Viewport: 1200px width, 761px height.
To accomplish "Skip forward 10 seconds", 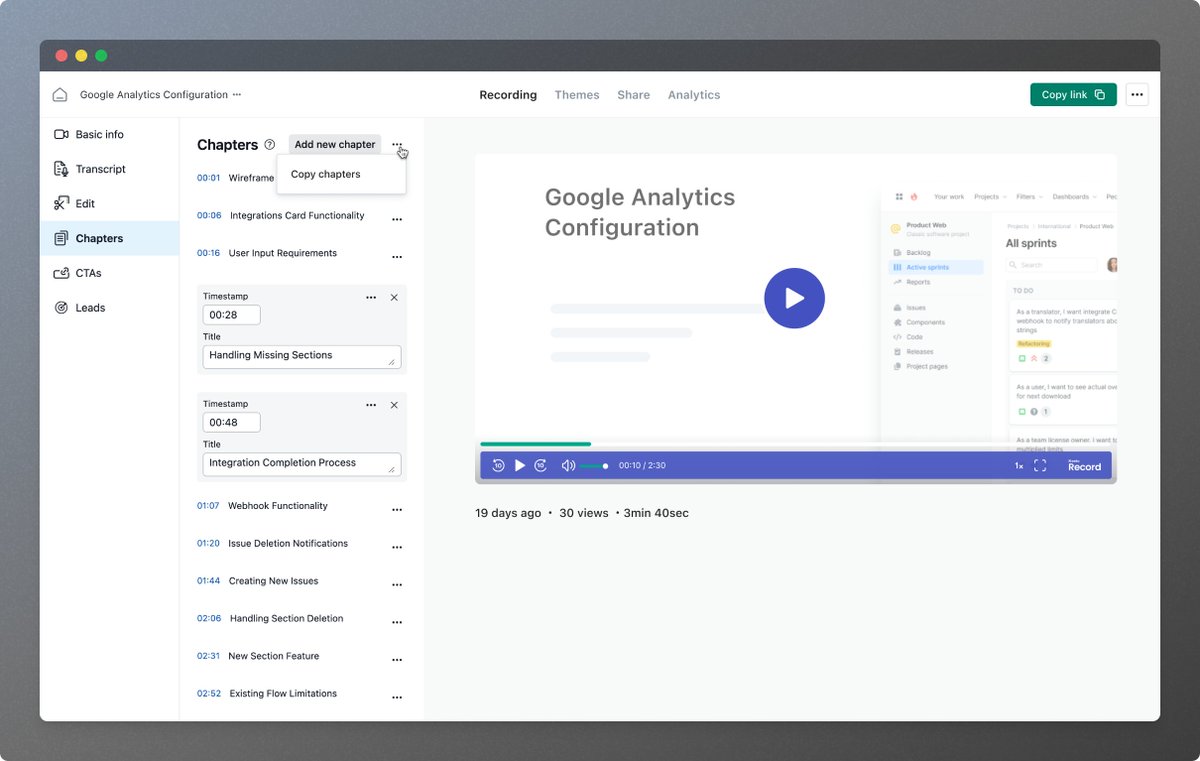I will 541,465.
